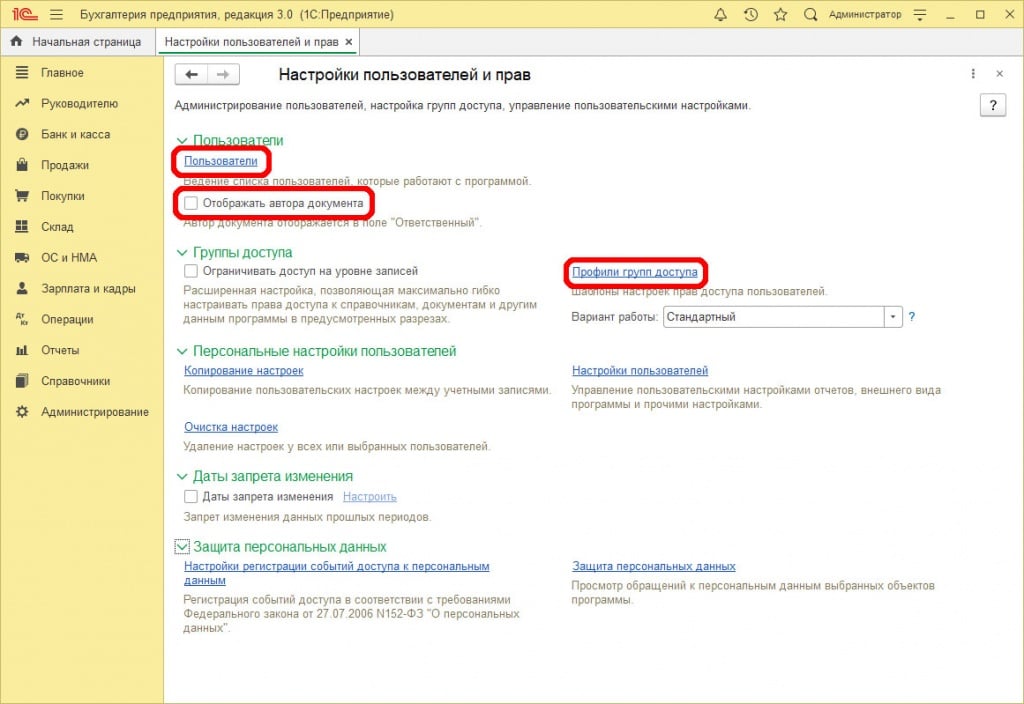This screenshot has height=704, width=1024.
Task: Open the Профили групп доступа link
Action: tap(634, 272)
